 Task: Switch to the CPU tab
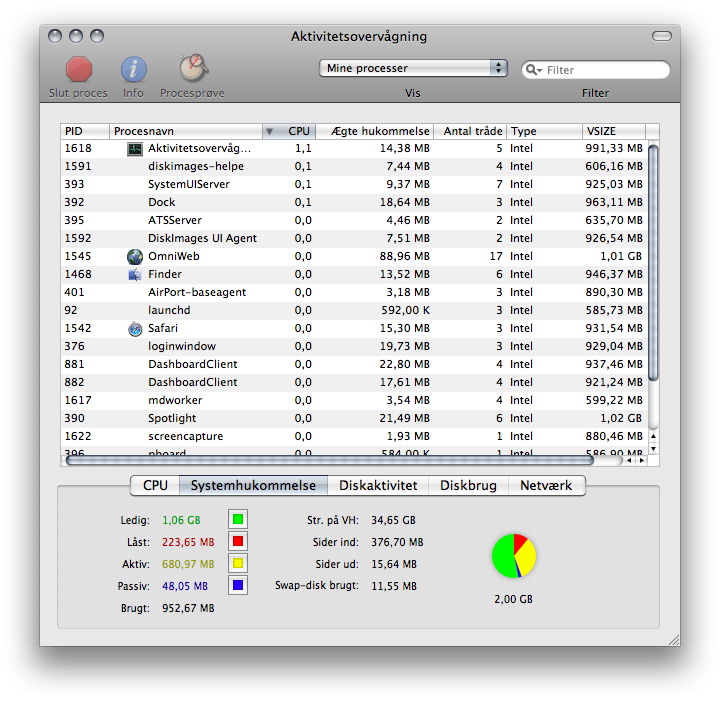155,486
